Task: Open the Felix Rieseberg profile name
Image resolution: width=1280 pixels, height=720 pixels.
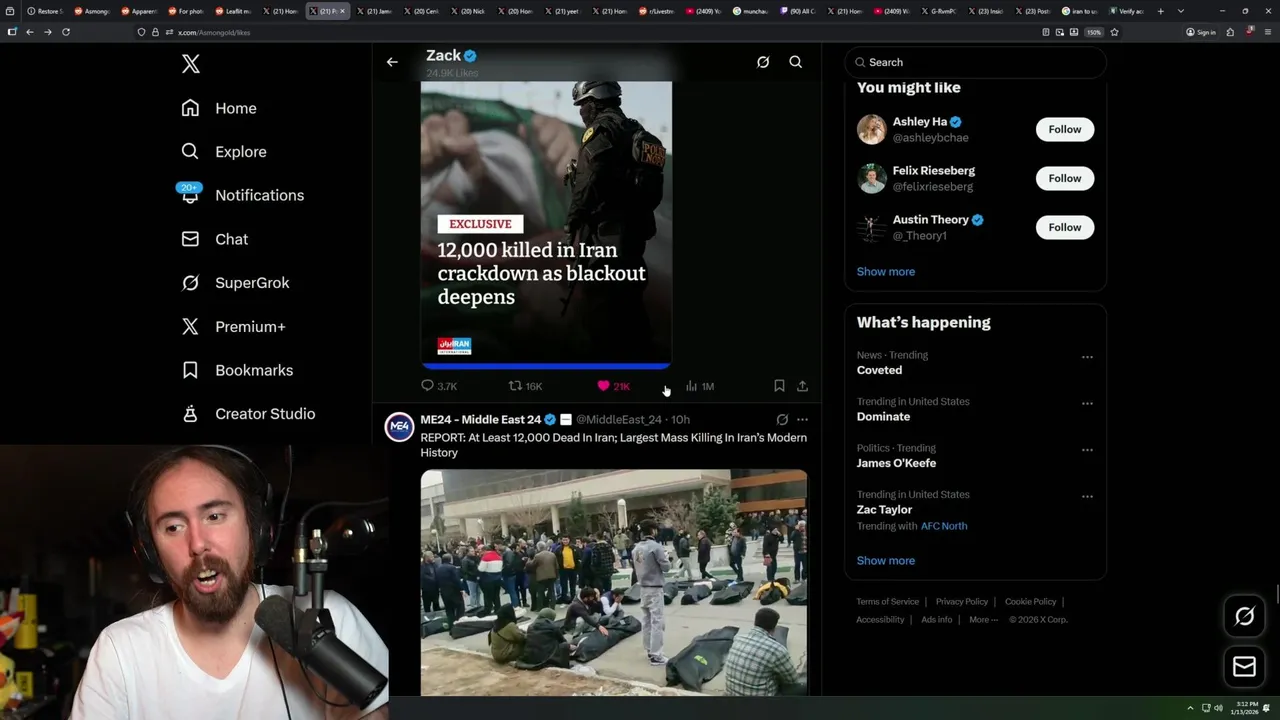Action: (x=933, y=171)
